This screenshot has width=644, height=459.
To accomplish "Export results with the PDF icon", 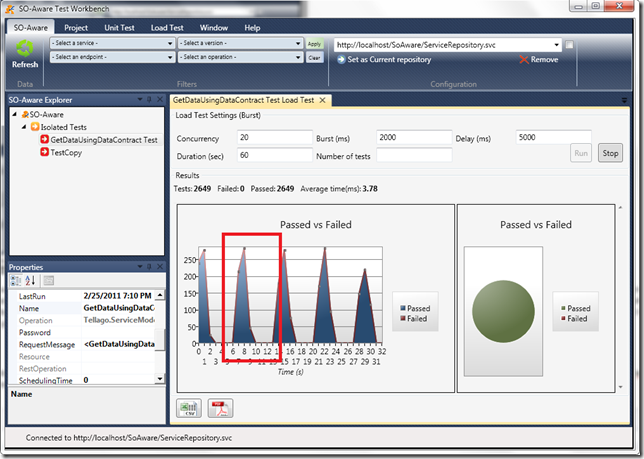I will click(220, 408).
